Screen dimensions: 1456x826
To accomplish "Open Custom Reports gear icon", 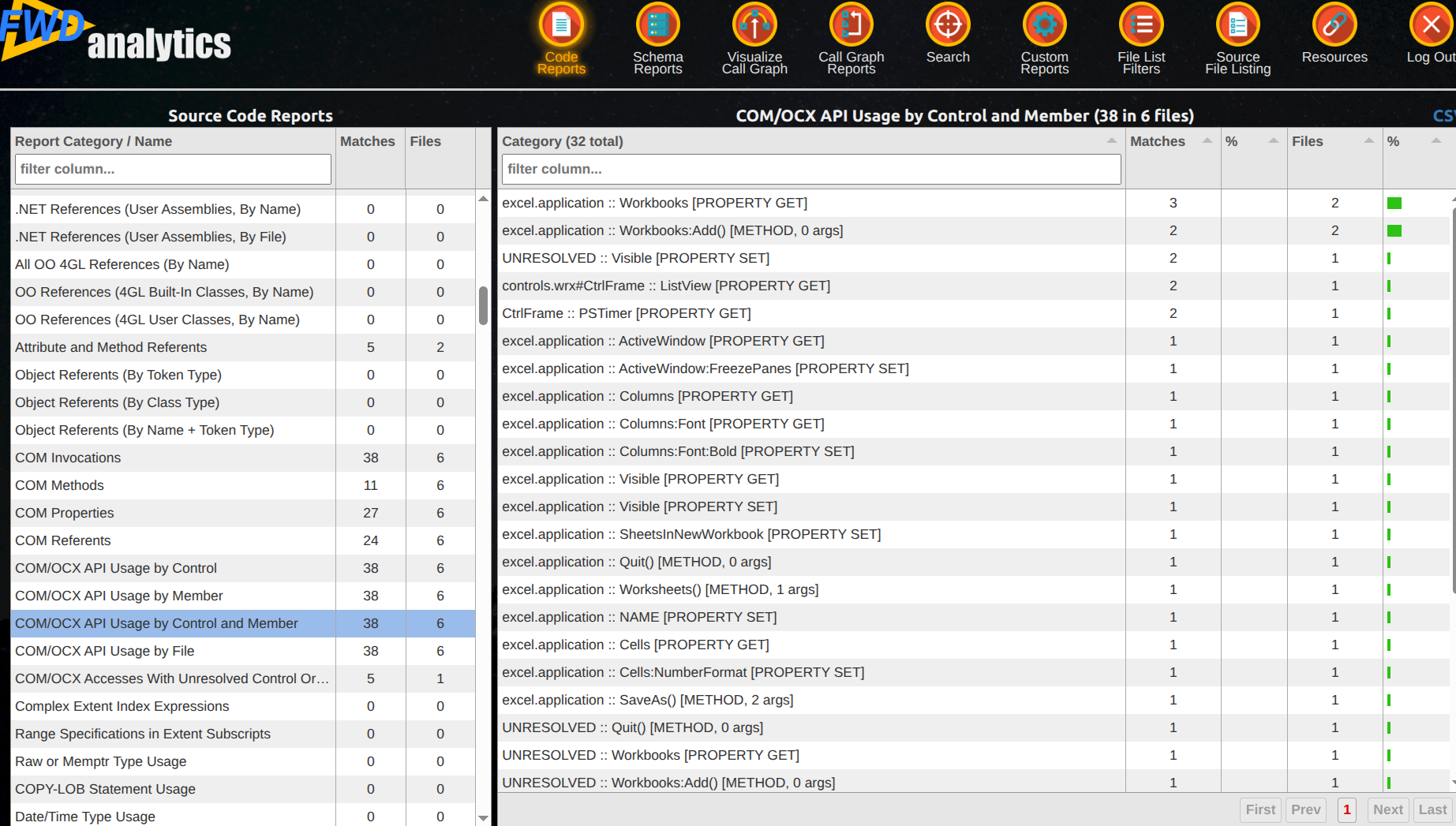I will (1044, 25).
